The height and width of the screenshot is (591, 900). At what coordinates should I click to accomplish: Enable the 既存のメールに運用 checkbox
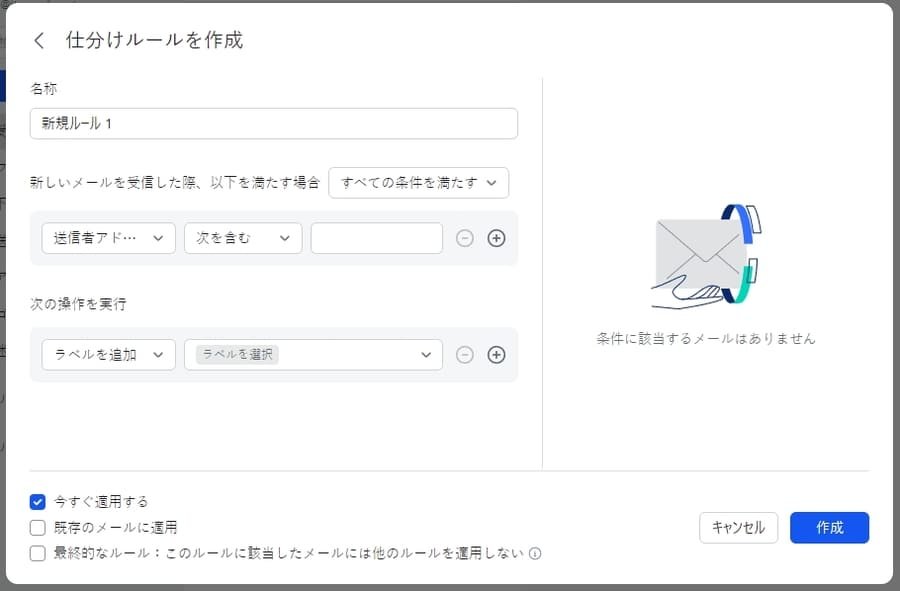point(36,527)
